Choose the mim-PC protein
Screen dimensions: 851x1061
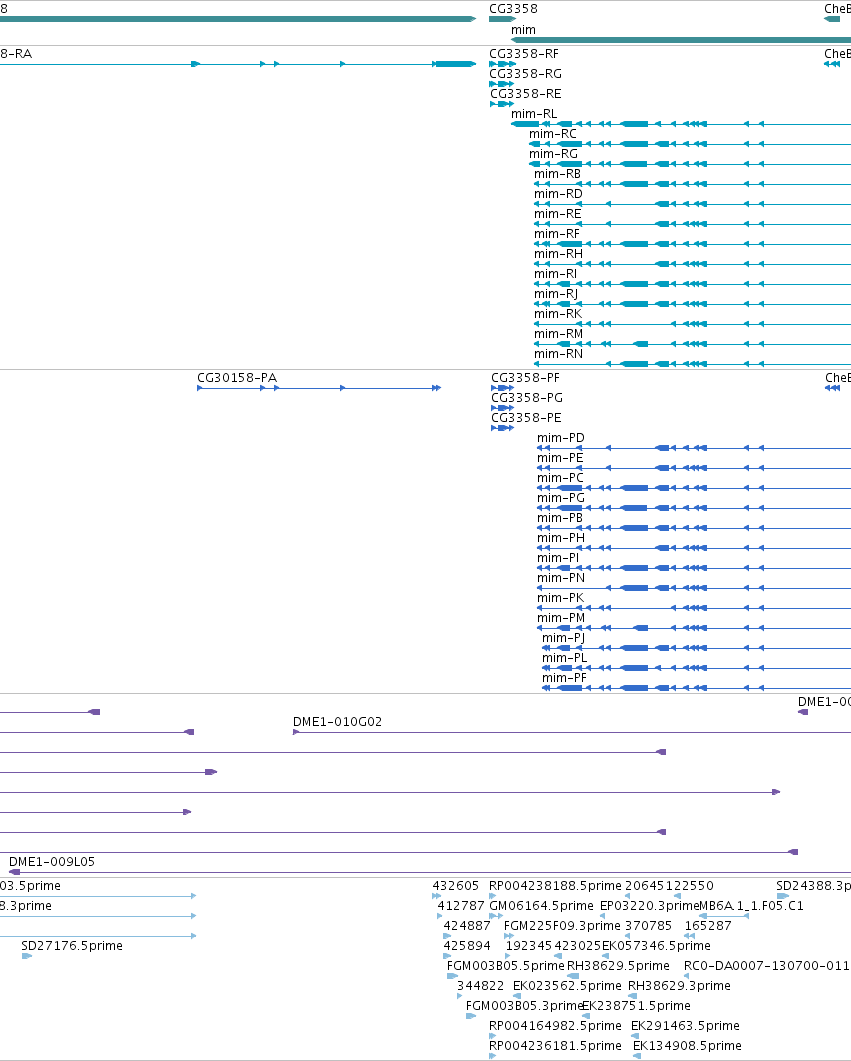coord(560,478)
